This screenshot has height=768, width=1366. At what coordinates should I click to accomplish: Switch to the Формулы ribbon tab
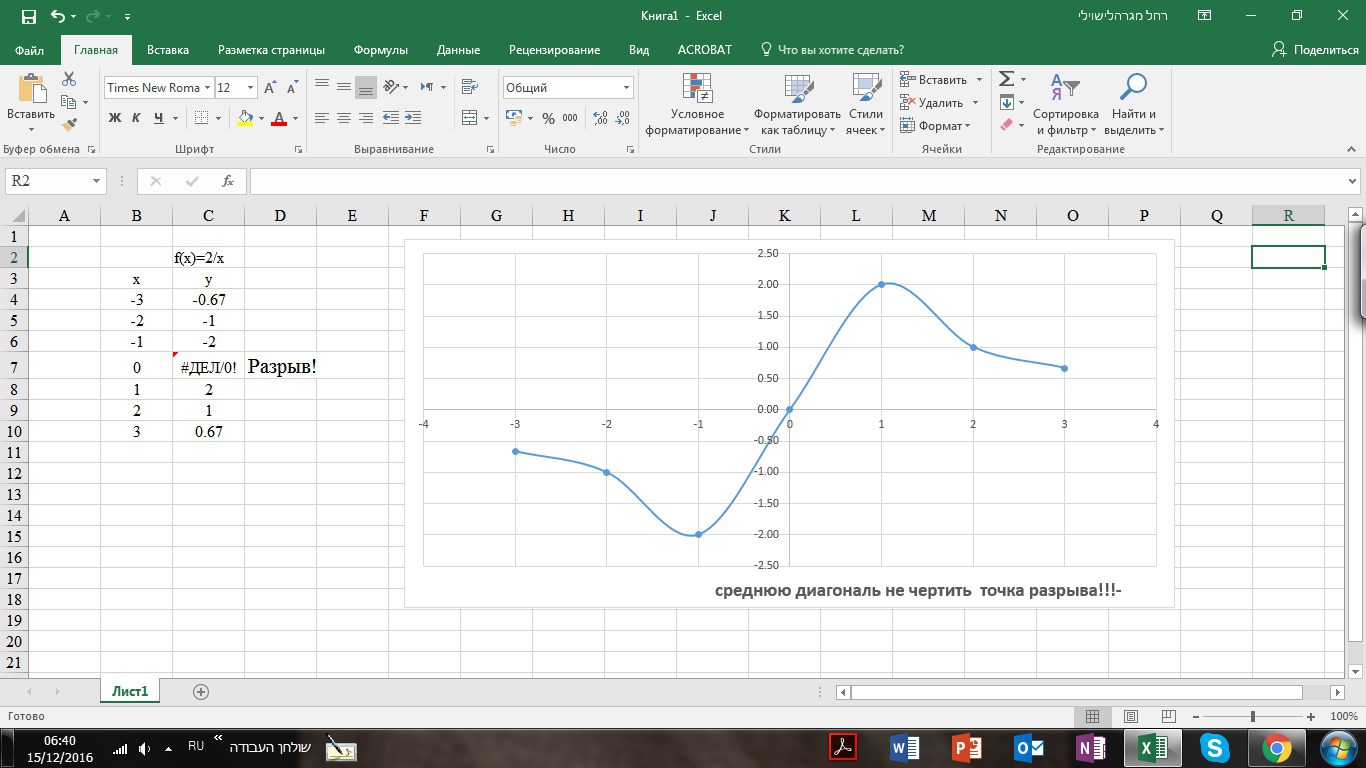click(380, 50)
